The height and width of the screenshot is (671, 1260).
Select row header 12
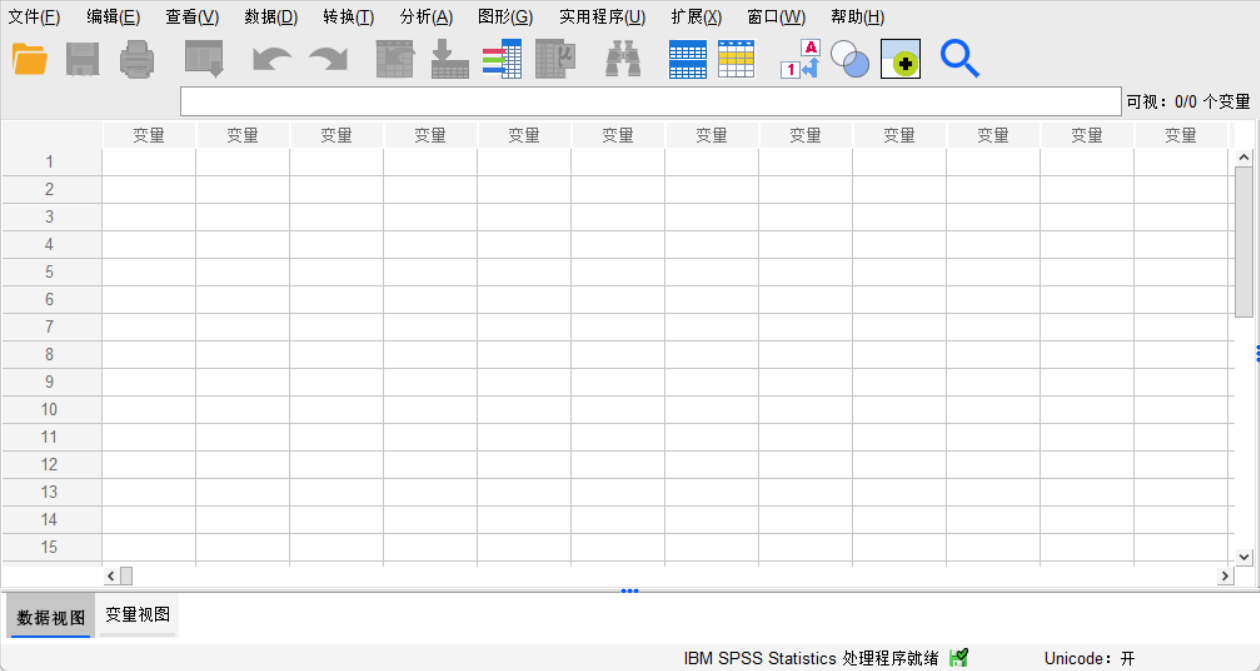click(x=51, y=465)
